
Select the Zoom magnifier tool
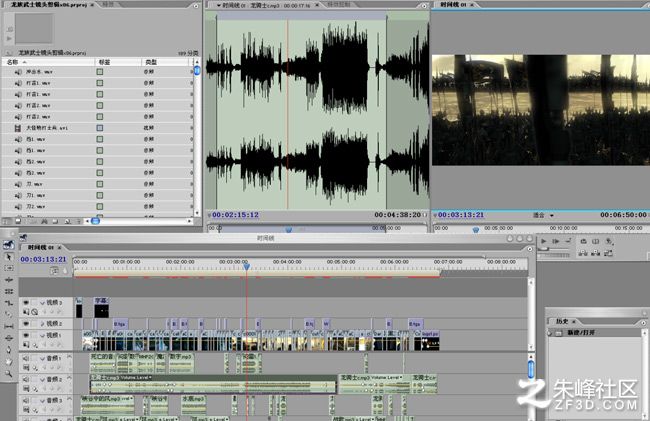pos(9,374)
